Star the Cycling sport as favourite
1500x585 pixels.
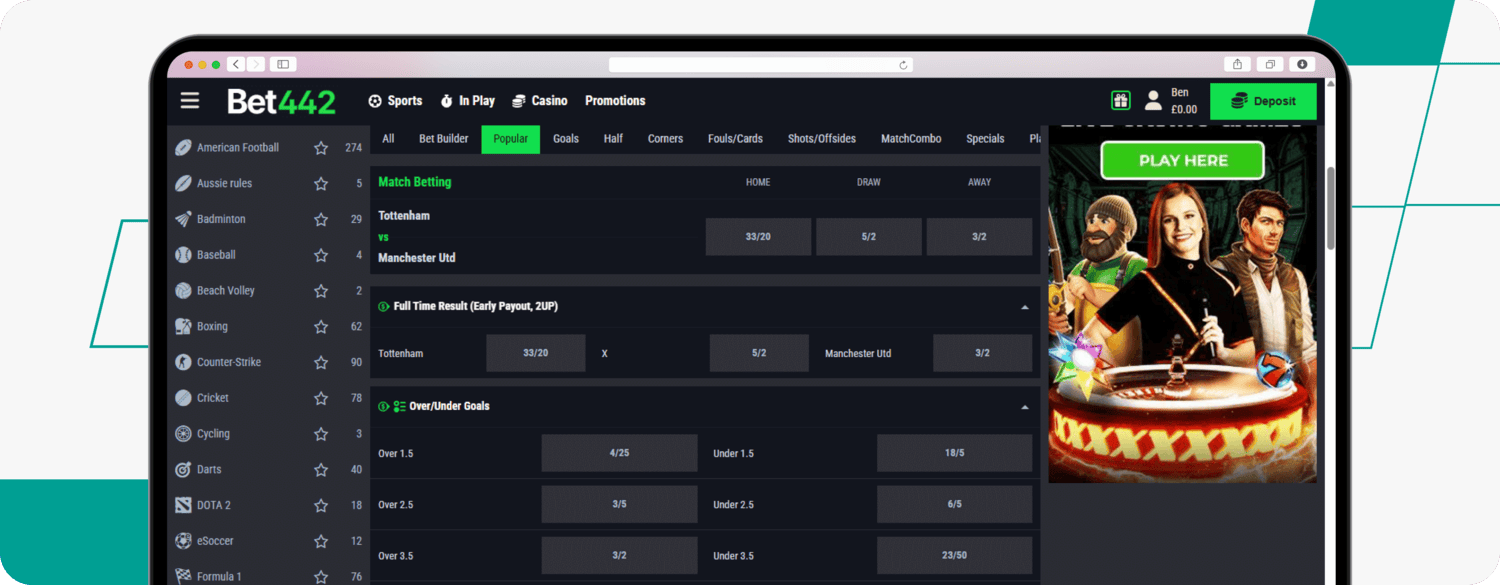click(x=320, y=433)
